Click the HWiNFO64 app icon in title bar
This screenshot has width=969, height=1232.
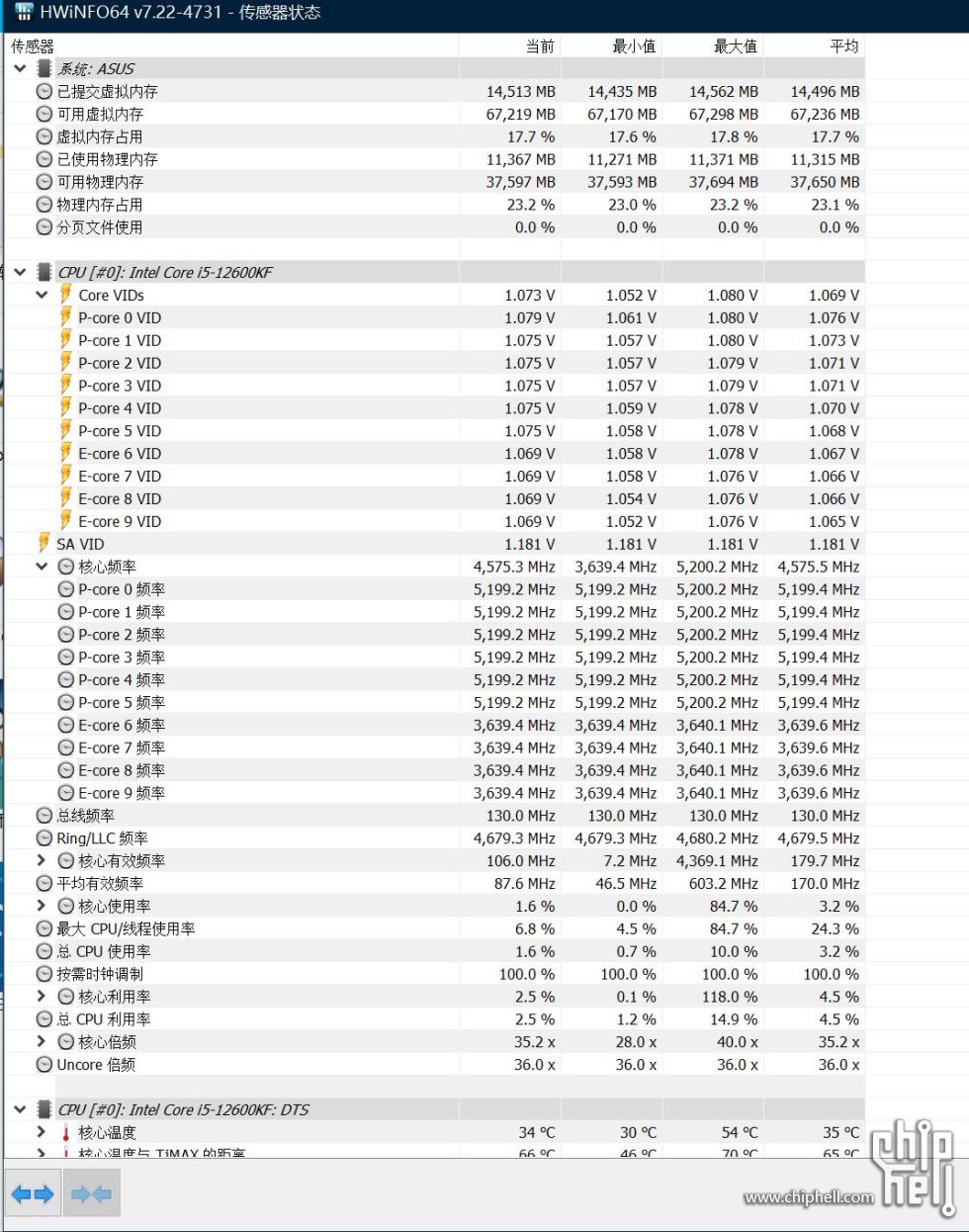coord(23,13)
